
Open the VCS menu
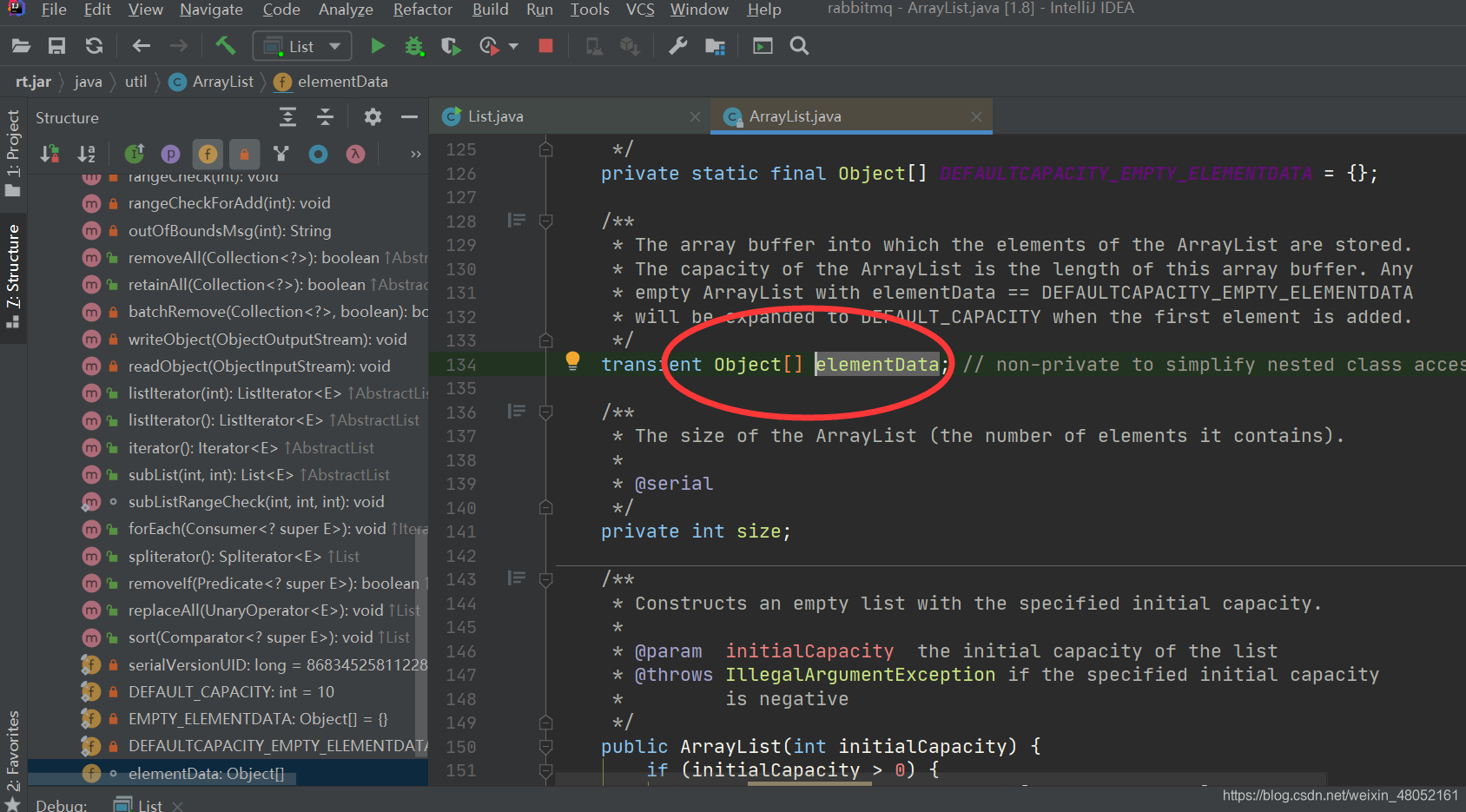[x=640, y=10]
